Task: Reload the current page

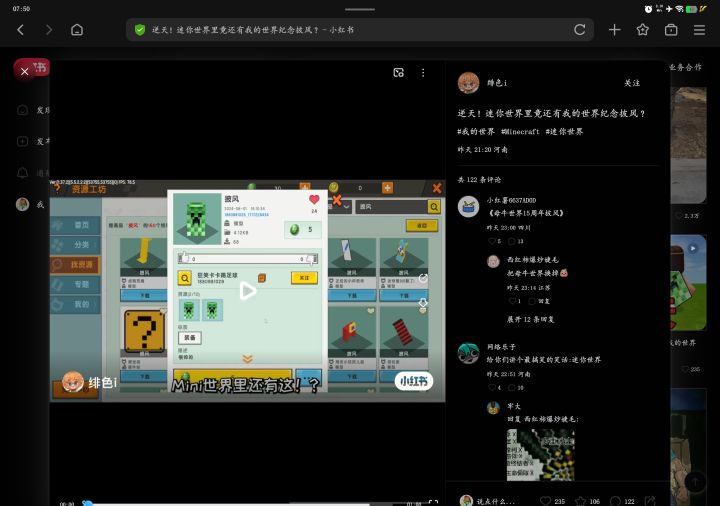Action: point(579,30)
